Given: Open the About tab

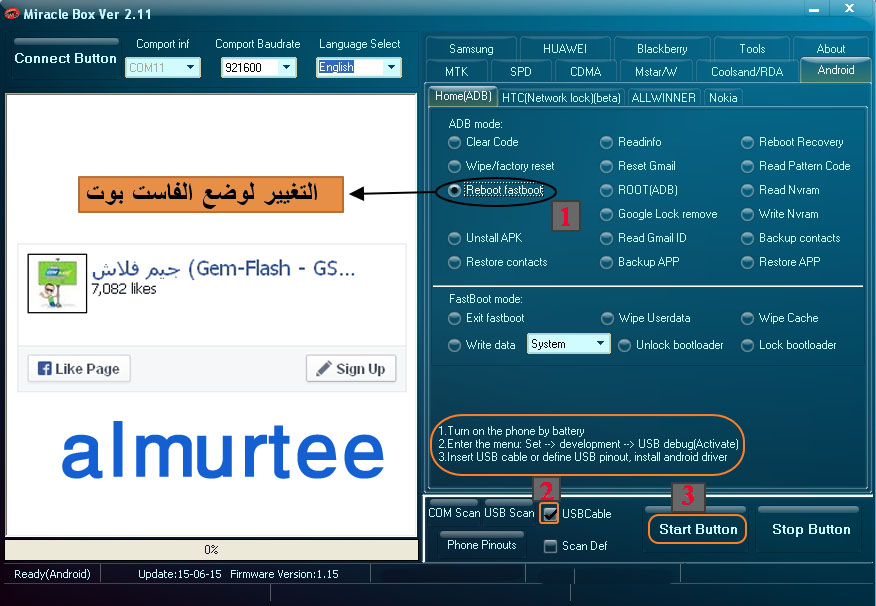Looking at the screenshot, I should [x=831, y=49].
